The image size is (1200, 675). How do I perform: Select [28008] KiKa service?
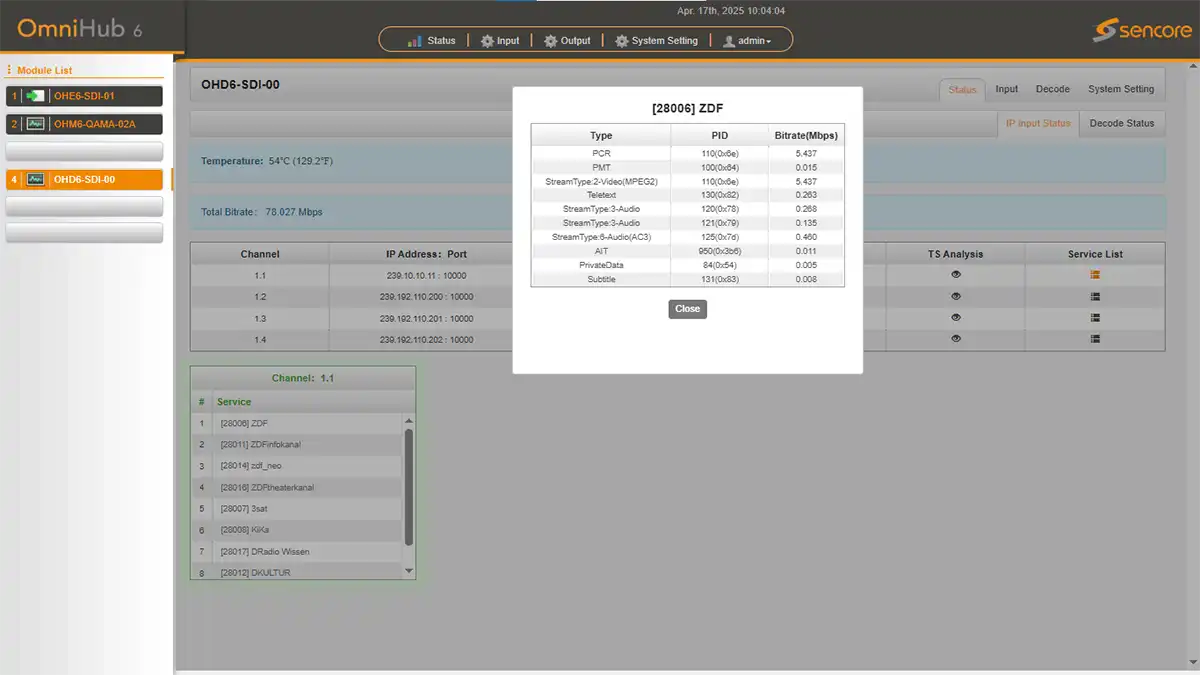(297, 530)
